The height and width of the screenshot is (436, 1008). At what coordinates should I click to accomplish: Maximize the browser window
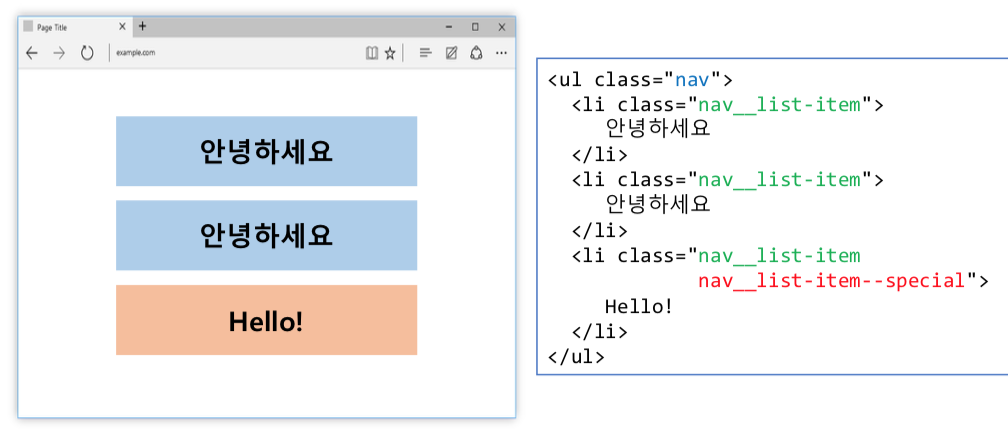(475, 27)
